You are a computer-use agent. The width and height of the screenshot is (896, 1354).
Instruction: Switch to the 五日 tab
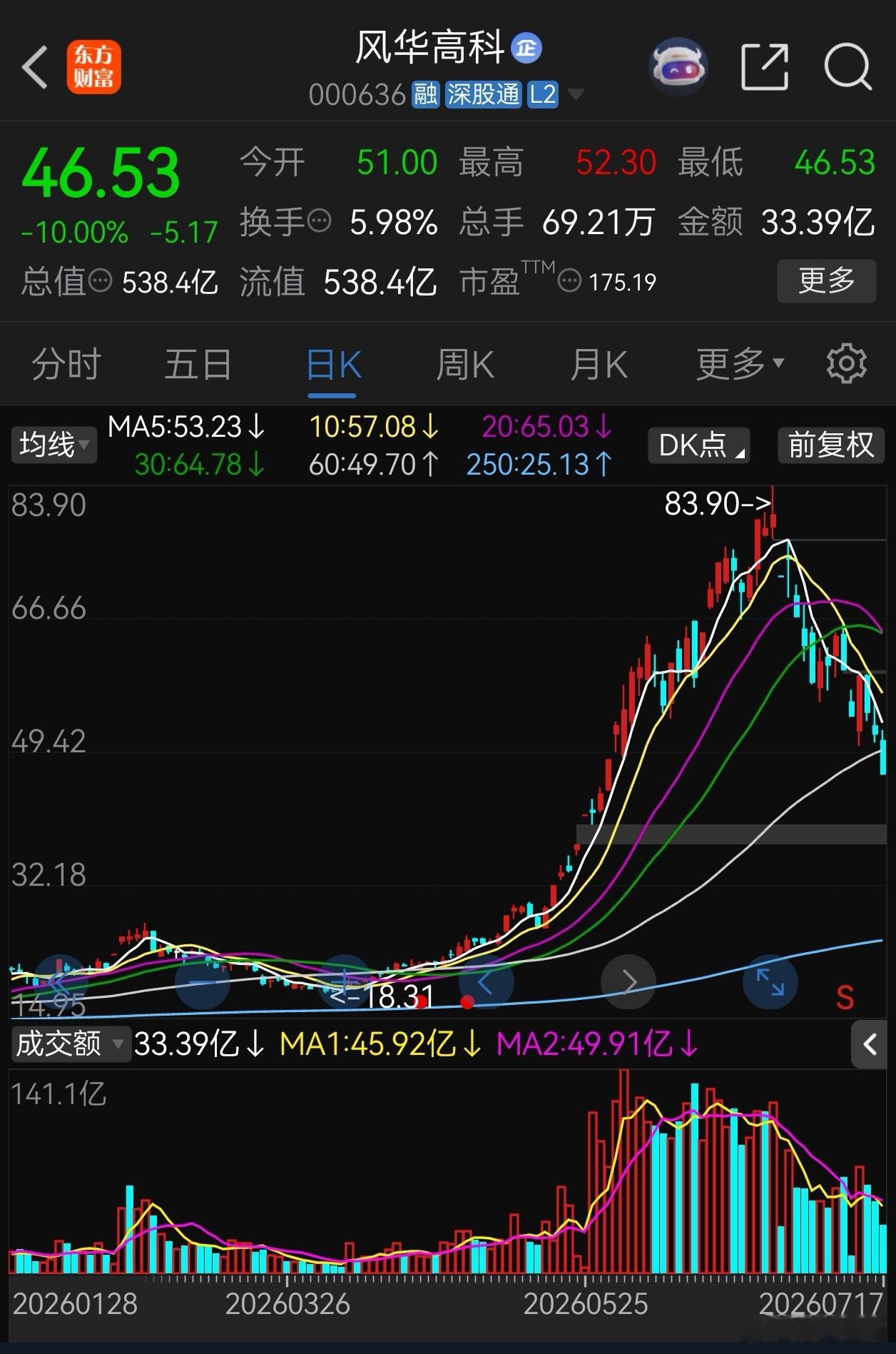click(198, 365)
